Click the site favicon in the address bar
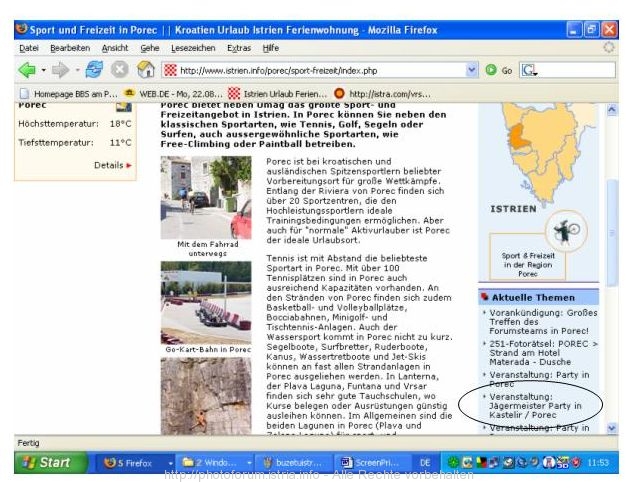Screen dimensions: 637x489 170,70
